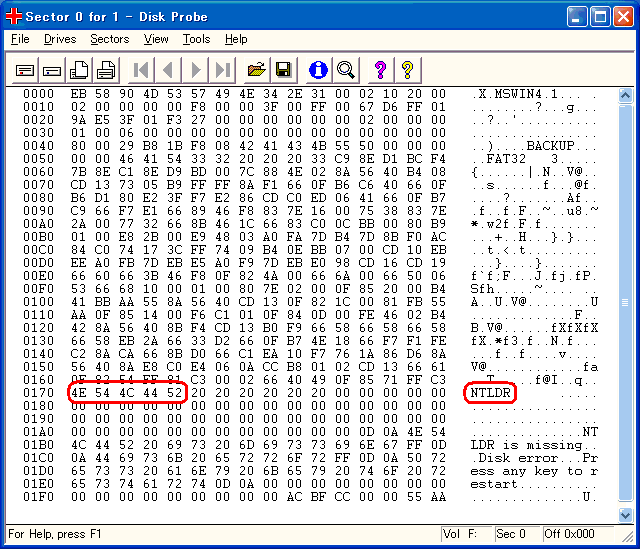Click the yellow question mark help icon
This screenshot has height=549, width=640.
(x=407, y=70)
